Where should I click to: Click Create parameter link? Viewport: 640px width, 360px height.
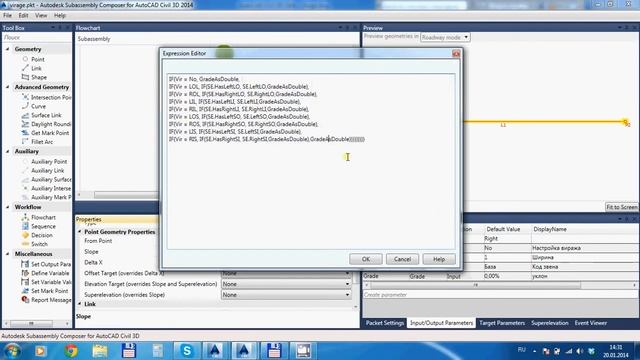point(385,295)
